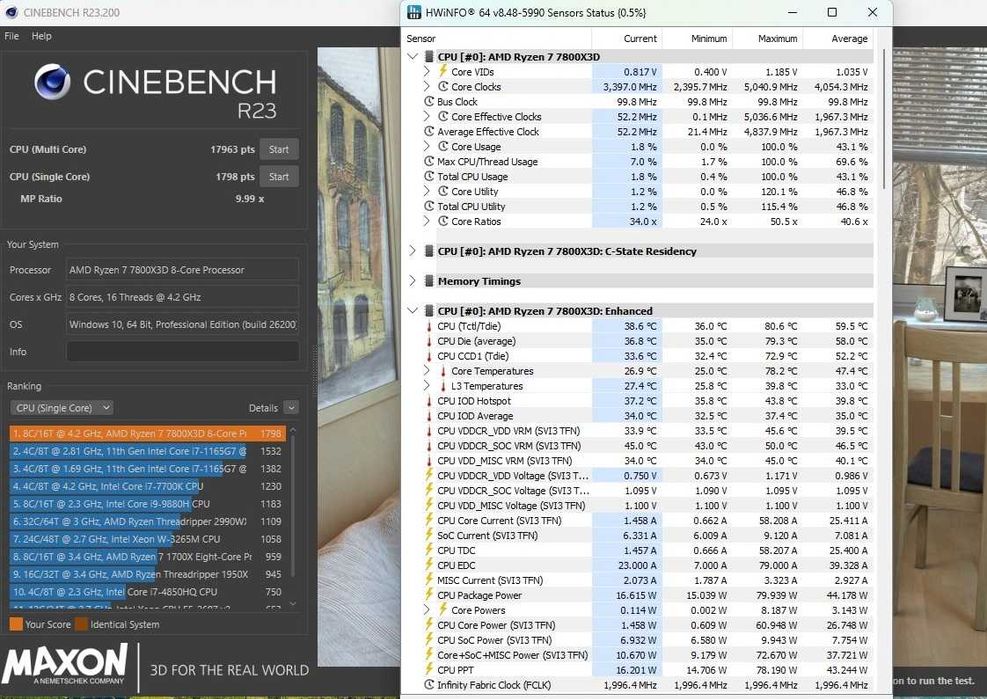Click the HWiNFO sensor list vertical scrollbar
The height and width of the screenshot is (699, 987).
point(883,118)
